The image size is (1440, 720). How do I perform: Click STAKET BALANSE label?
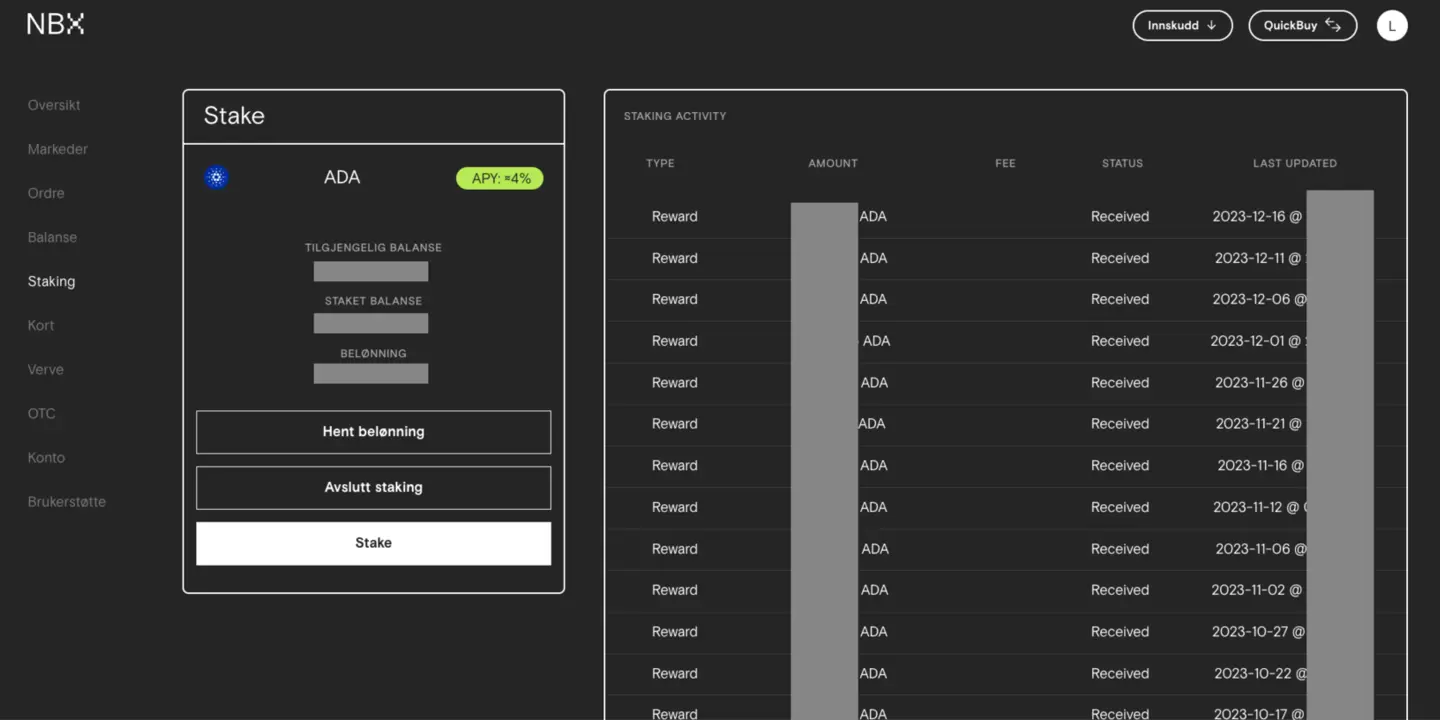click(x=373, y=301)
